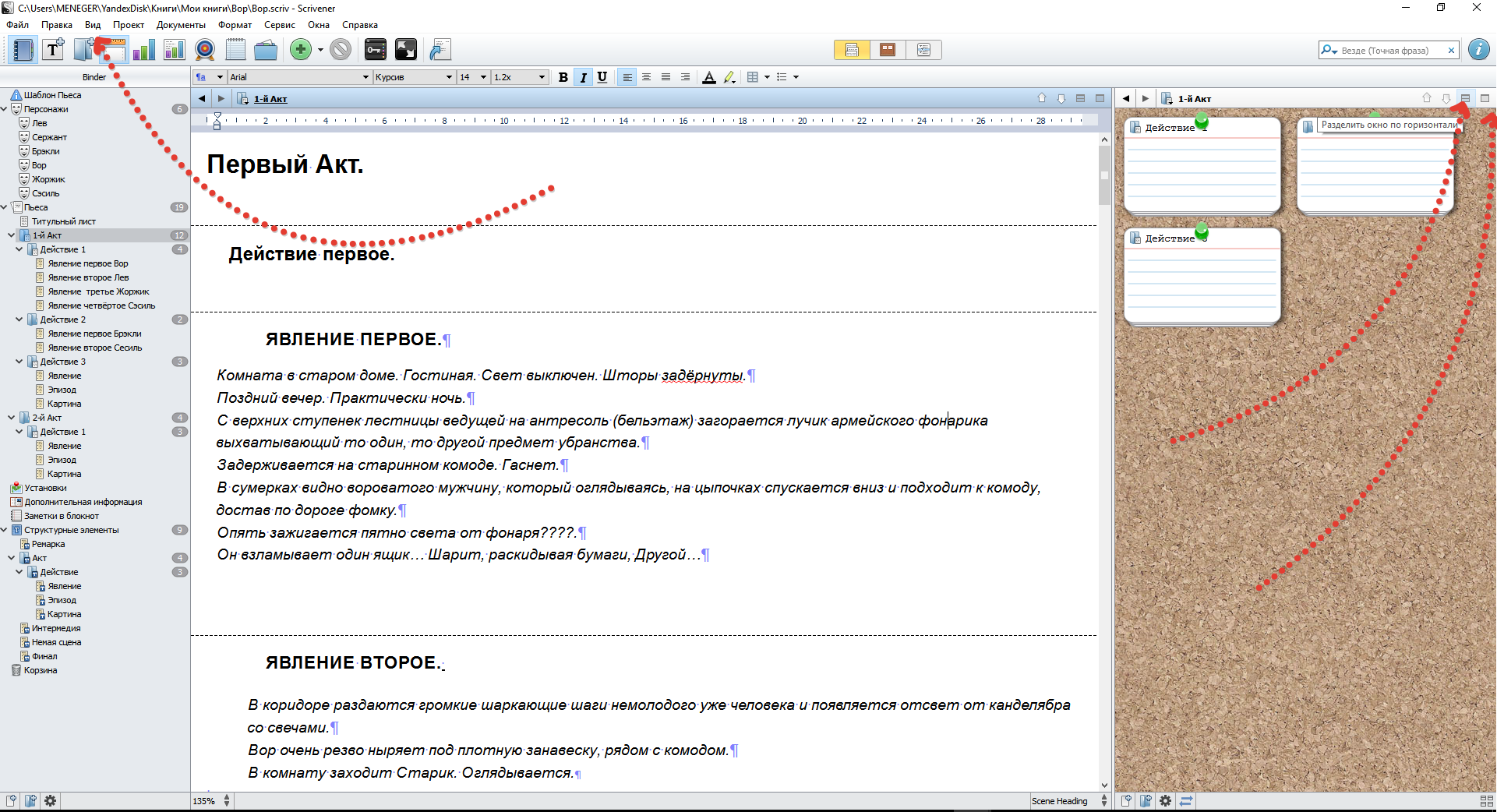Viewport: 1497px width, 812px height.
Task: Click the Compile export icon
Action: tap(440, 50)
